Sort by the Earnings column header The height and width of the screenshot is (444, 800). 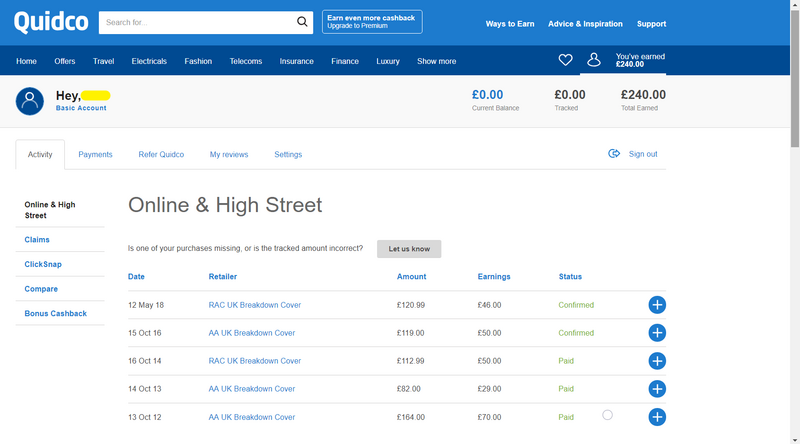pyautogui.click(x=494, y=276)
